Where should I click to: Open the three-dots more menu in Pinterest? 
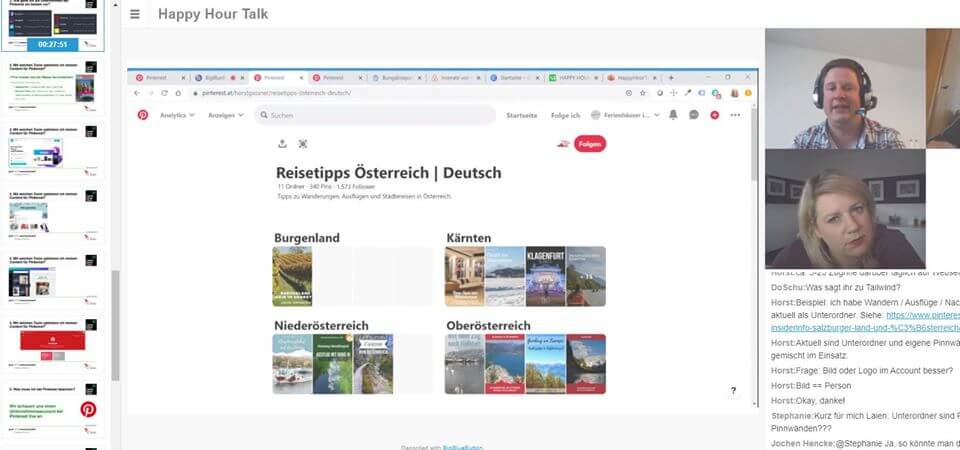[735, 114]
